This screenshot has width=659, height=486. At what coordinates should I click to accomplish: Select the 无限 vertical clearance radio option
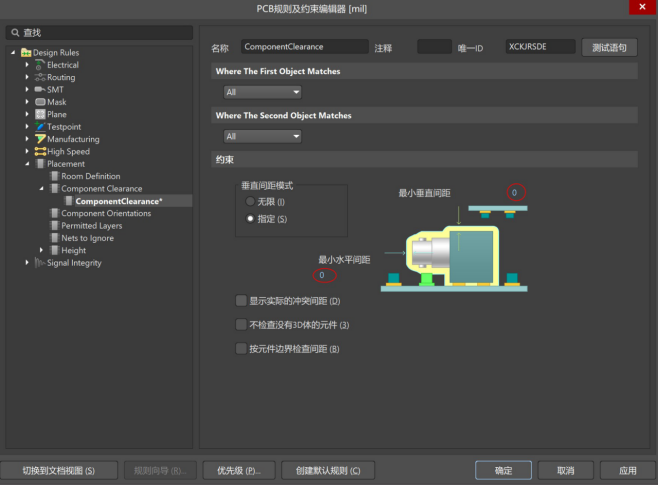250,202
